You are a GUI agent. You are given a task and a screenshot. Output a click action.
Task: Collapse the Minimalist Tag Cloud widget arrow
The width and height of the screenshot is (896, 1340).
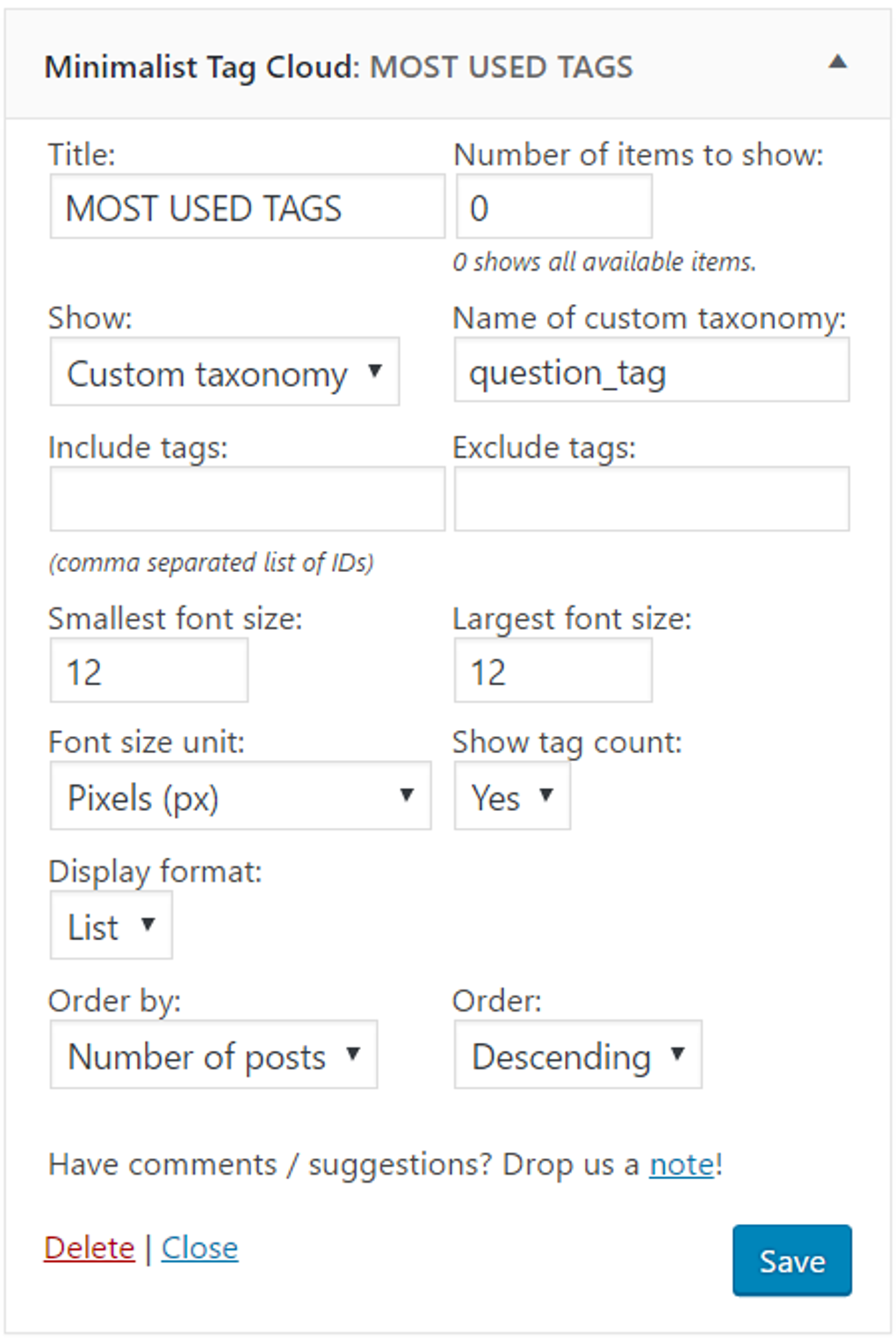(837, 62)
